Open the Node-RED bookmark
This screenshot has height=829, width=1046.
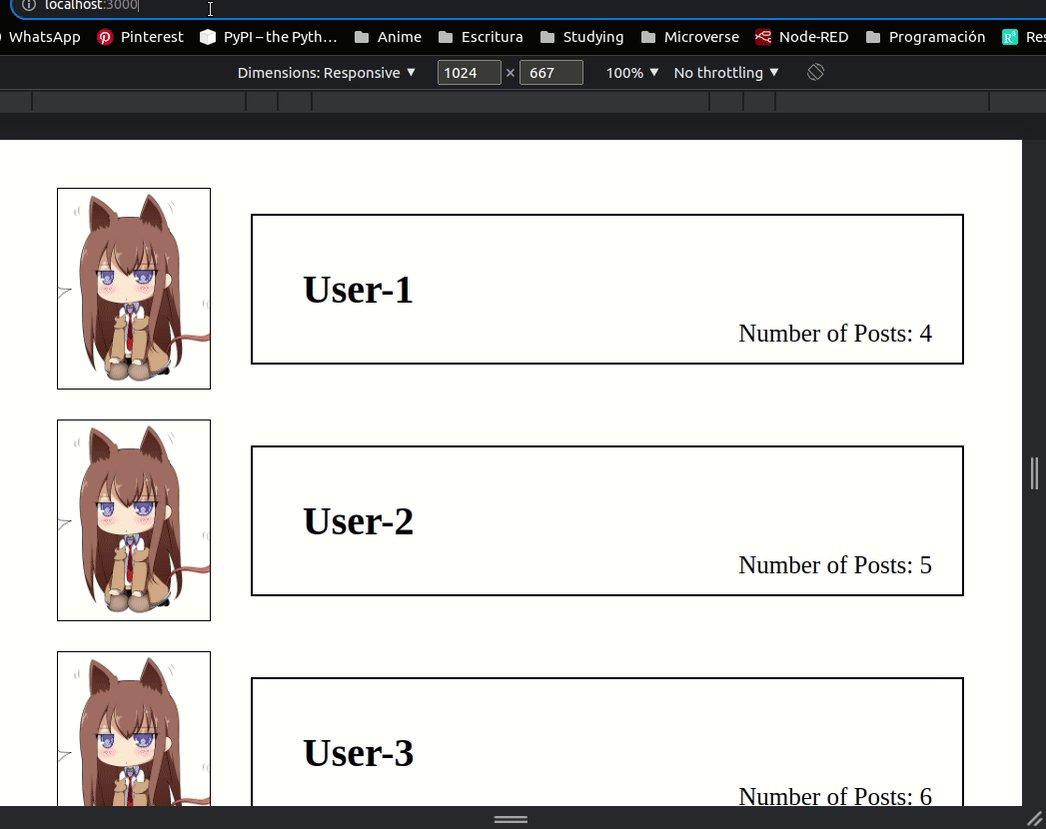pos(802,37)
